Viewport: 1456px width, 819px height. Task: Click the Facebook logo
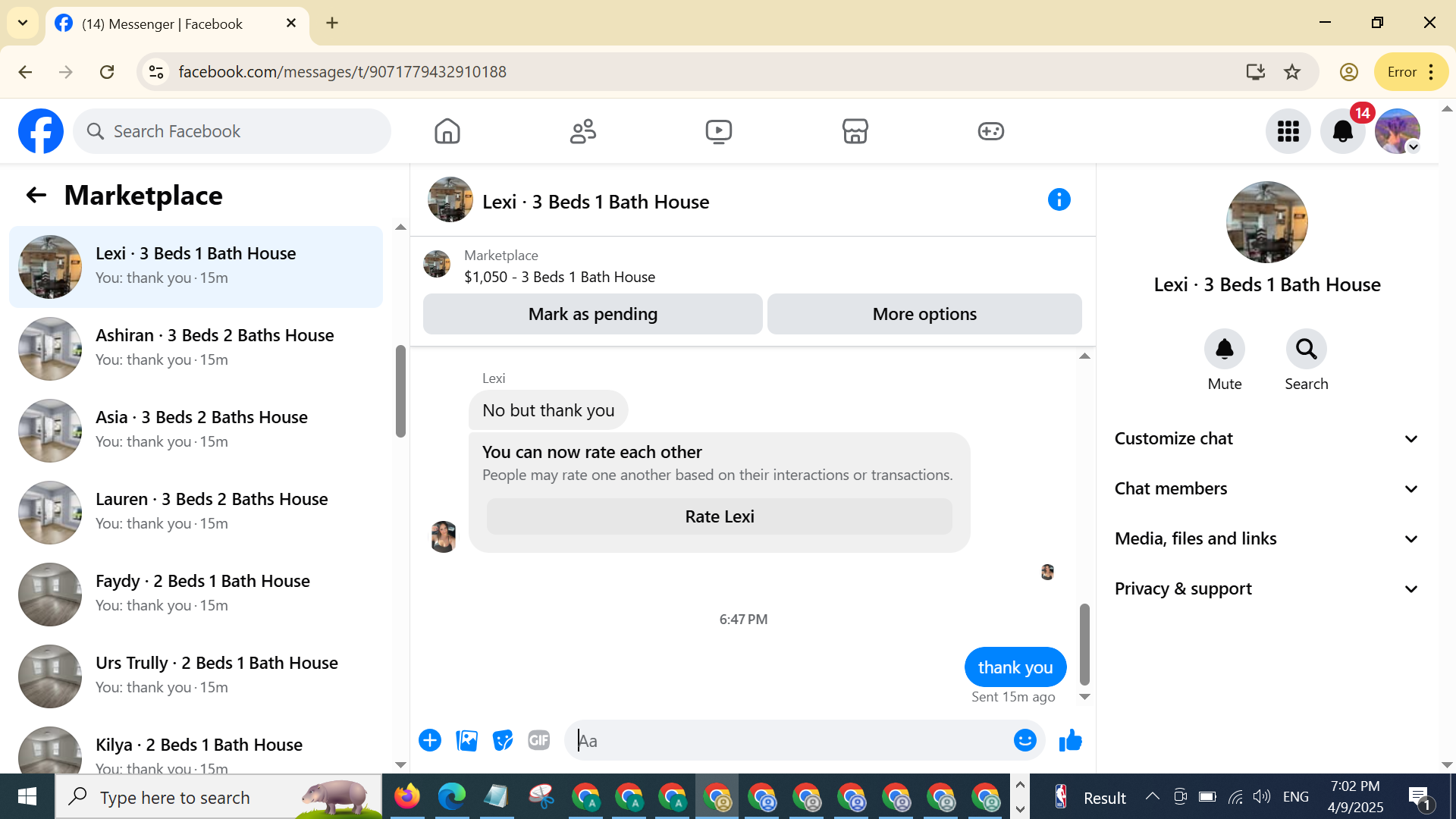(41, 131)
